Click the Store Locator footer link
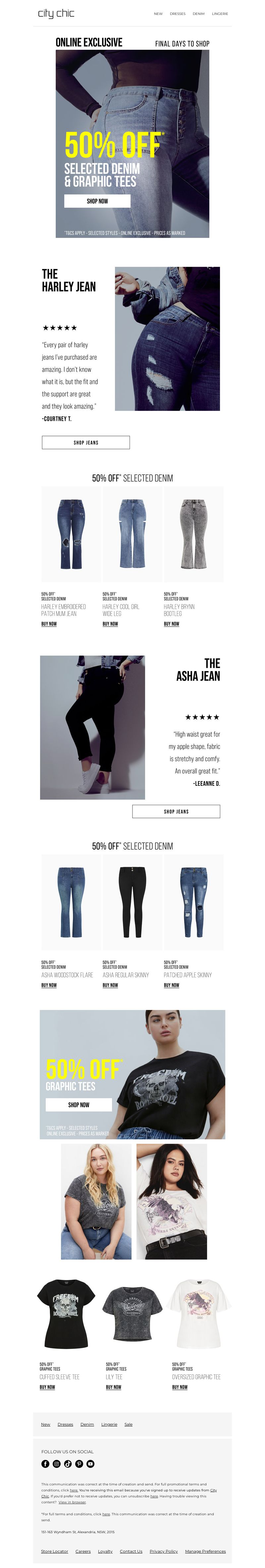Screen dimensions: 265x1568 click(x=55, y=1551)
